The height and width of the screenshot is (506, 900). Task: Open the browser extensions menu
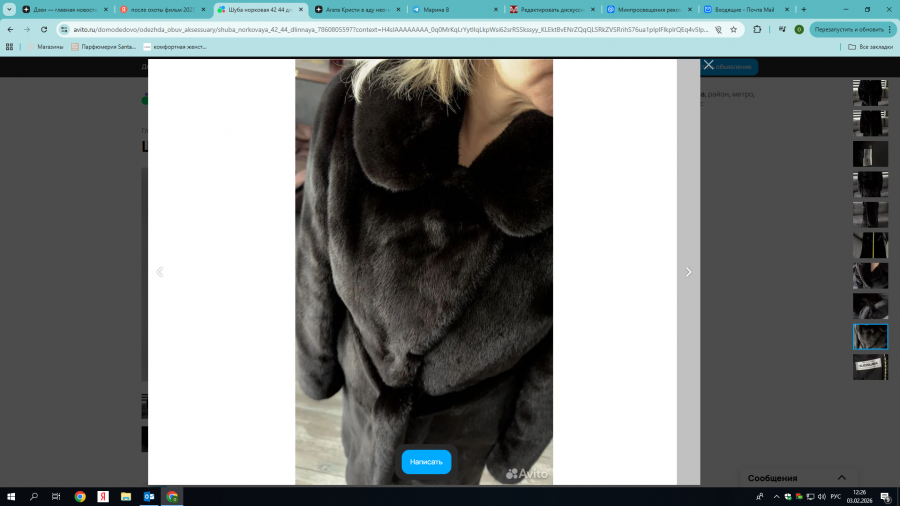coord(757,30)
